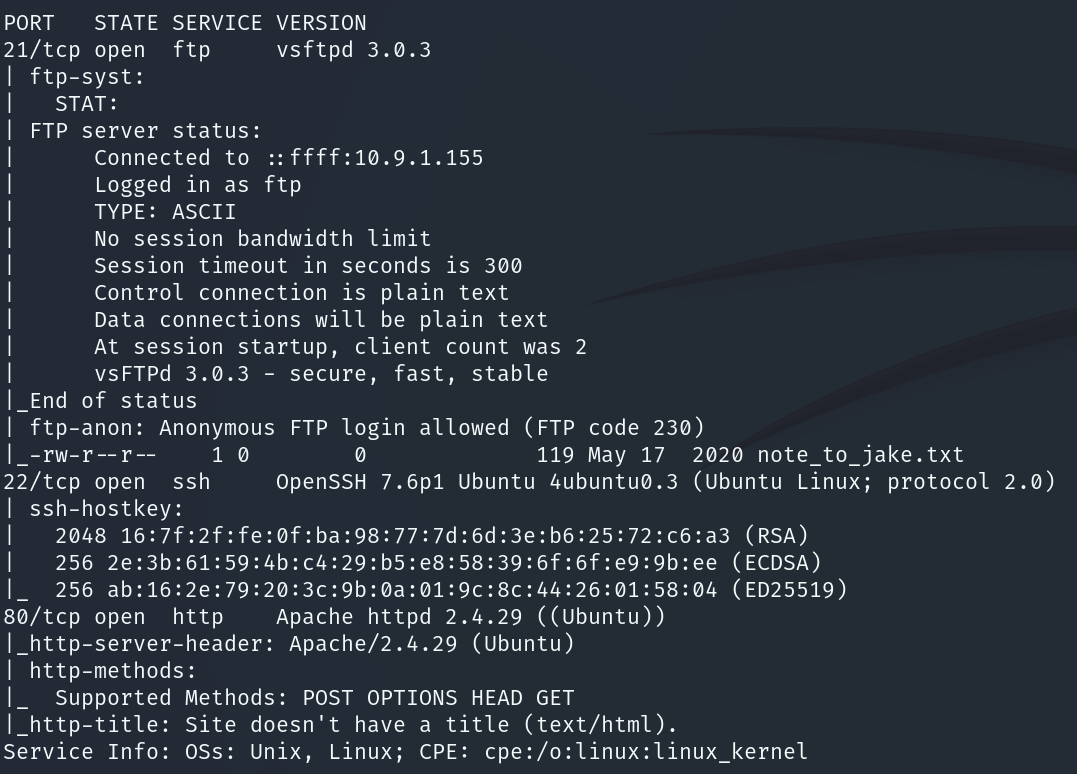Click the Logged in as ftp line

[x=197, y=185]
